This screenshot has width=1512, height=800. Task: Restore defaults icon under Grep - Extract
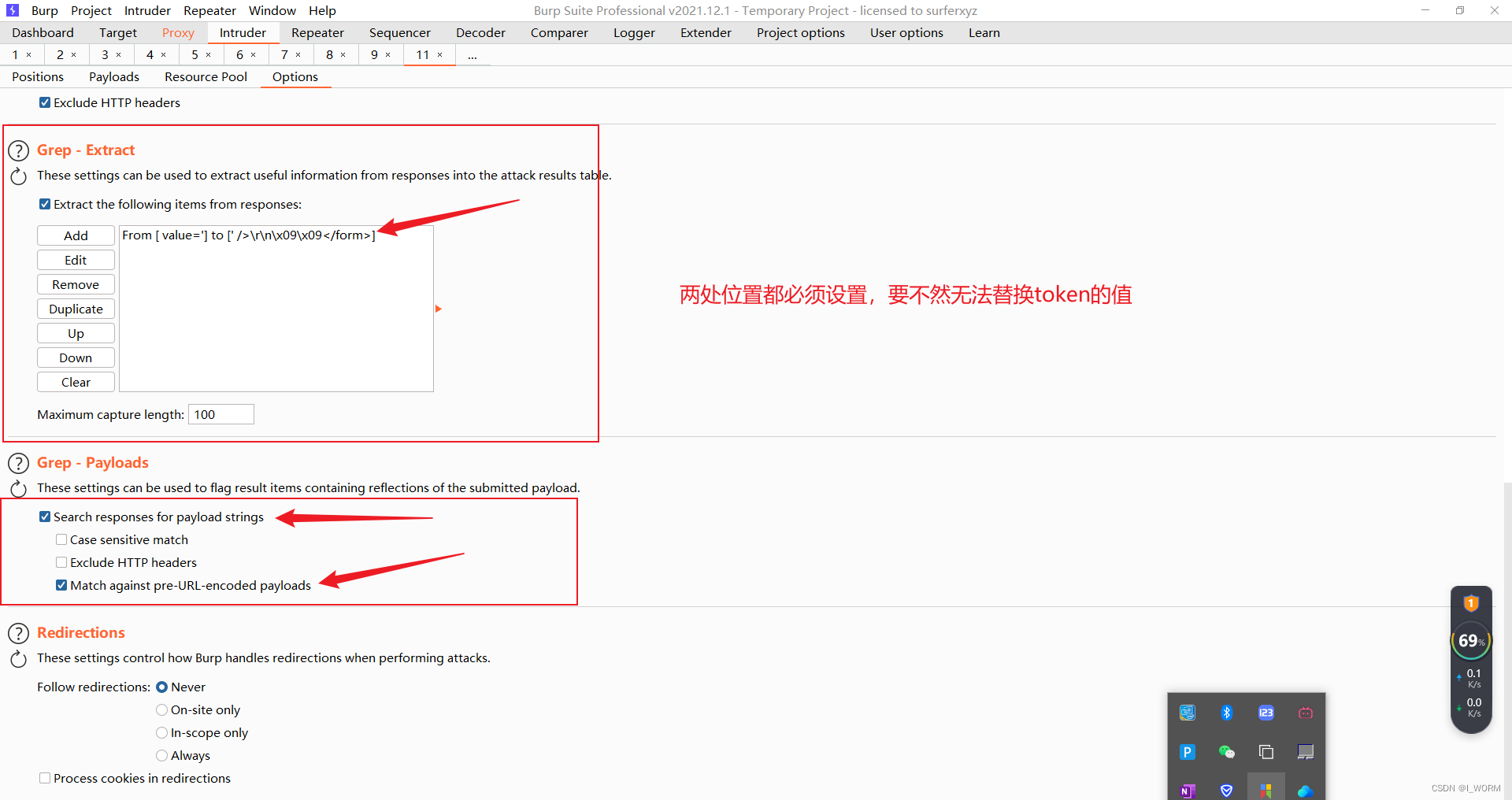pos(18,176)
